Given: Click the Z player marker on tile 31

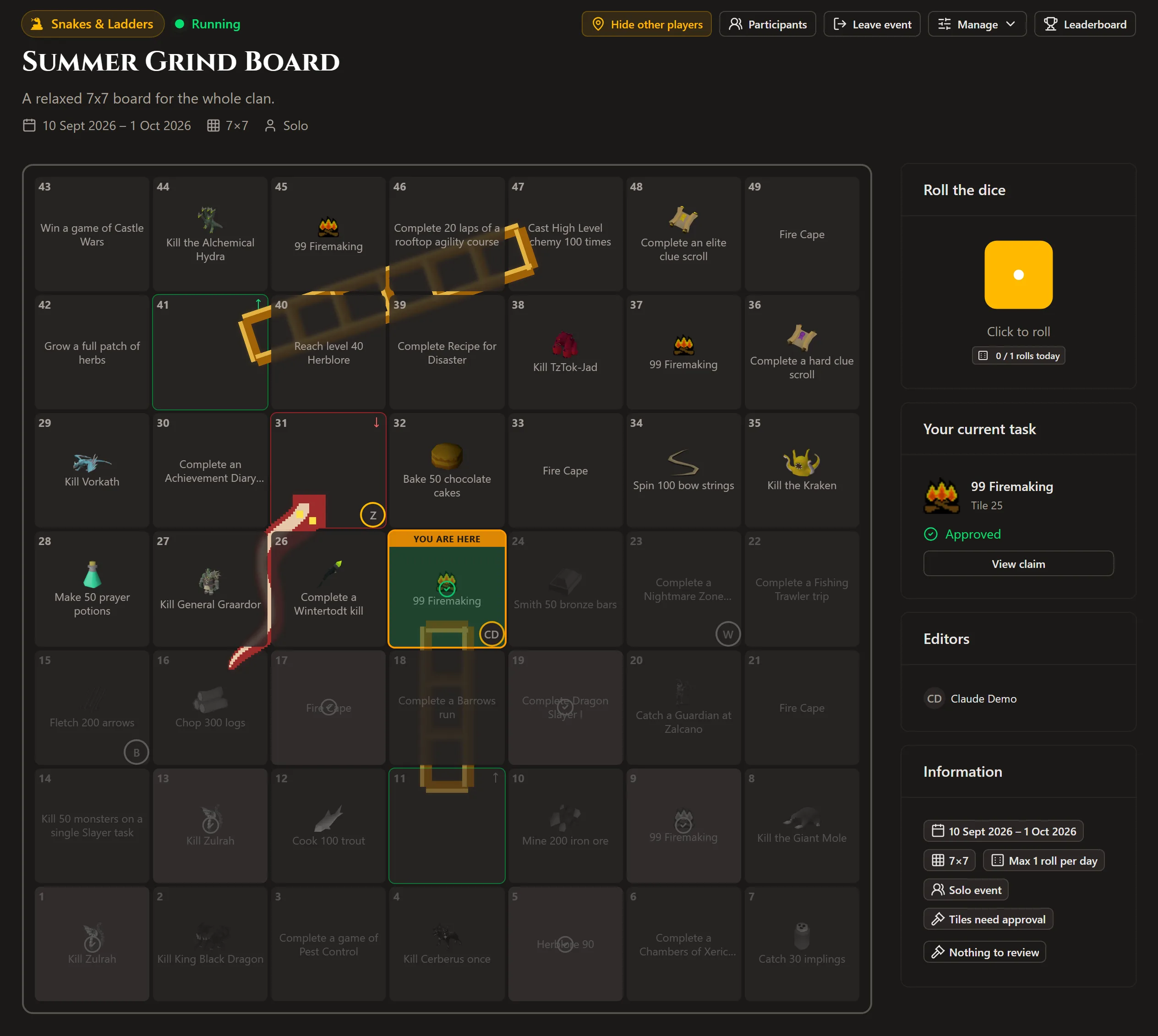Looking at the screenshot, I should (x=372, y=515).
